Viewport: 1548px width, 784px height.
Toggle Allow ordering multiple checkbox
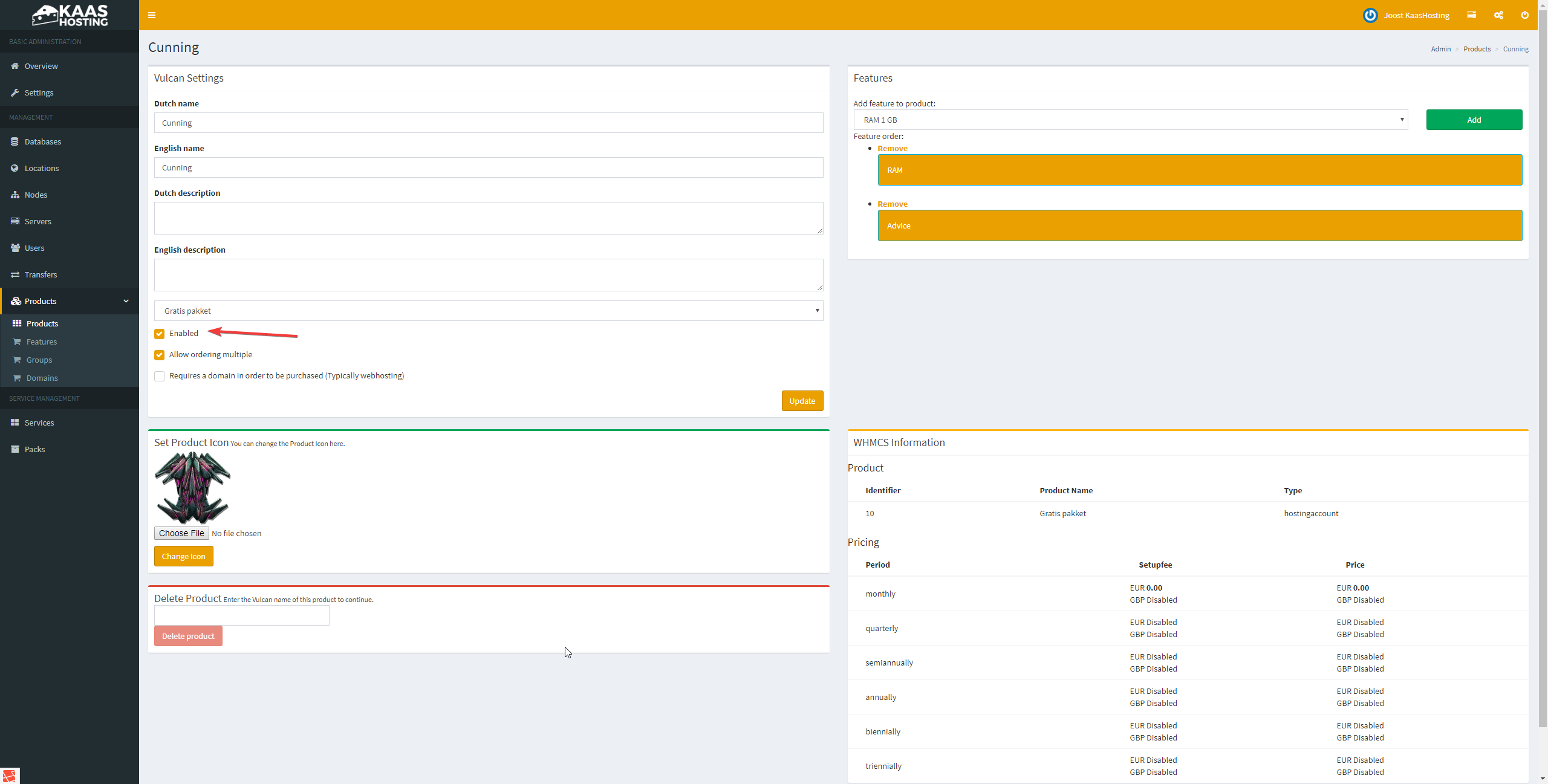tap(160, 355)
